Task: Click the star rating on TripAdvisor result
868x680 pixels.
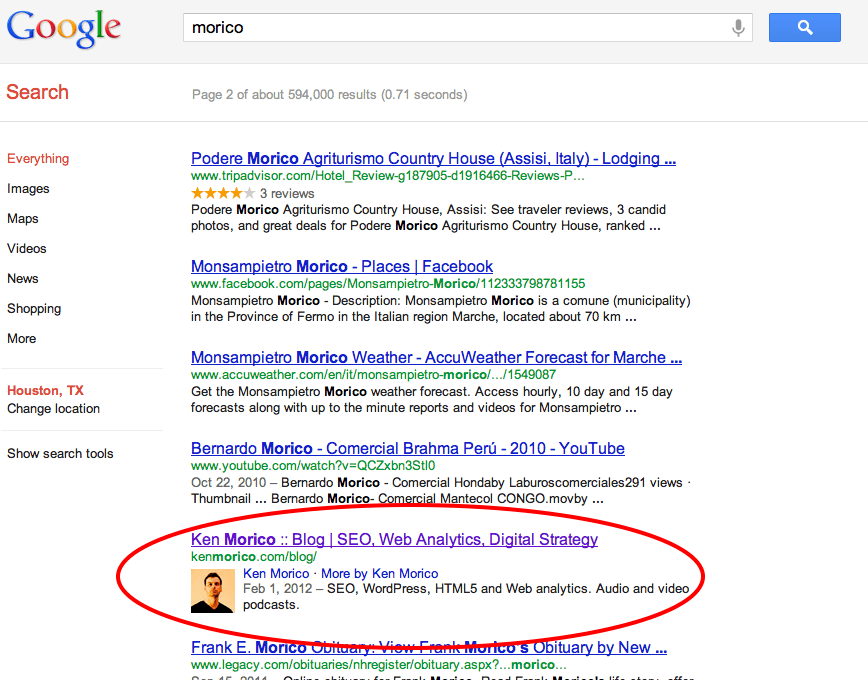Action: (222, 193)
